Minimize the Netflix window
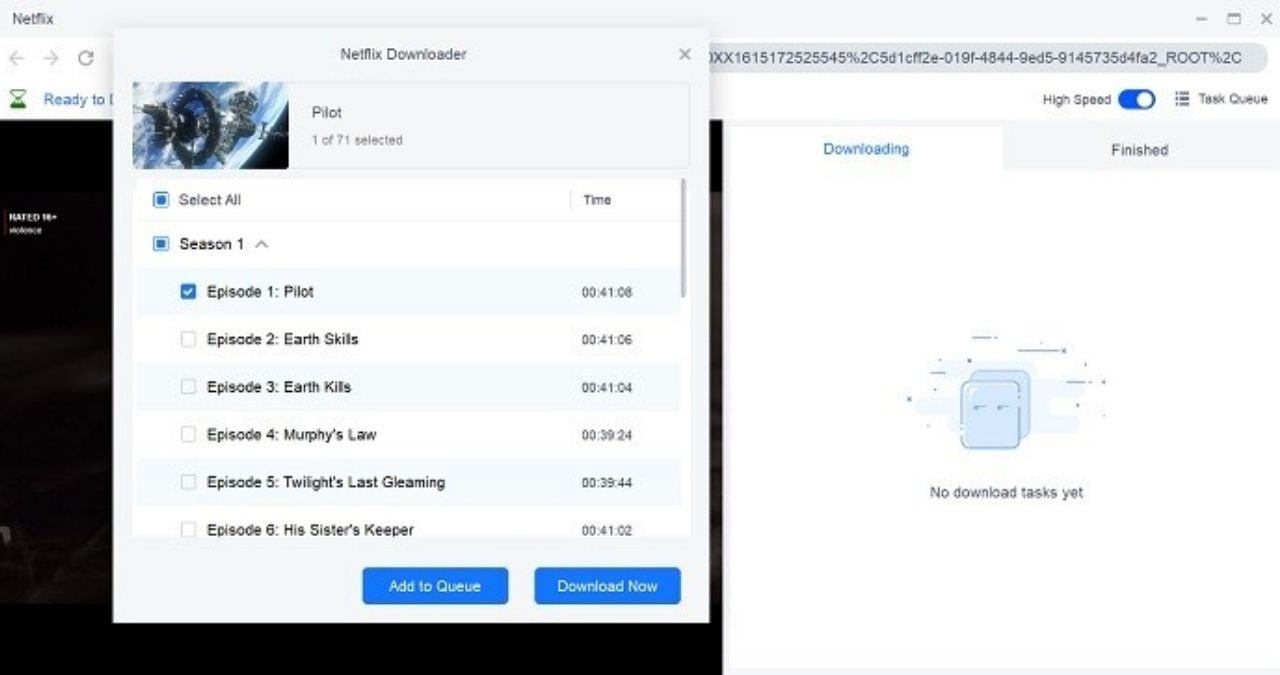Viewport: 1280px width, 675px height. [1201, 18]
